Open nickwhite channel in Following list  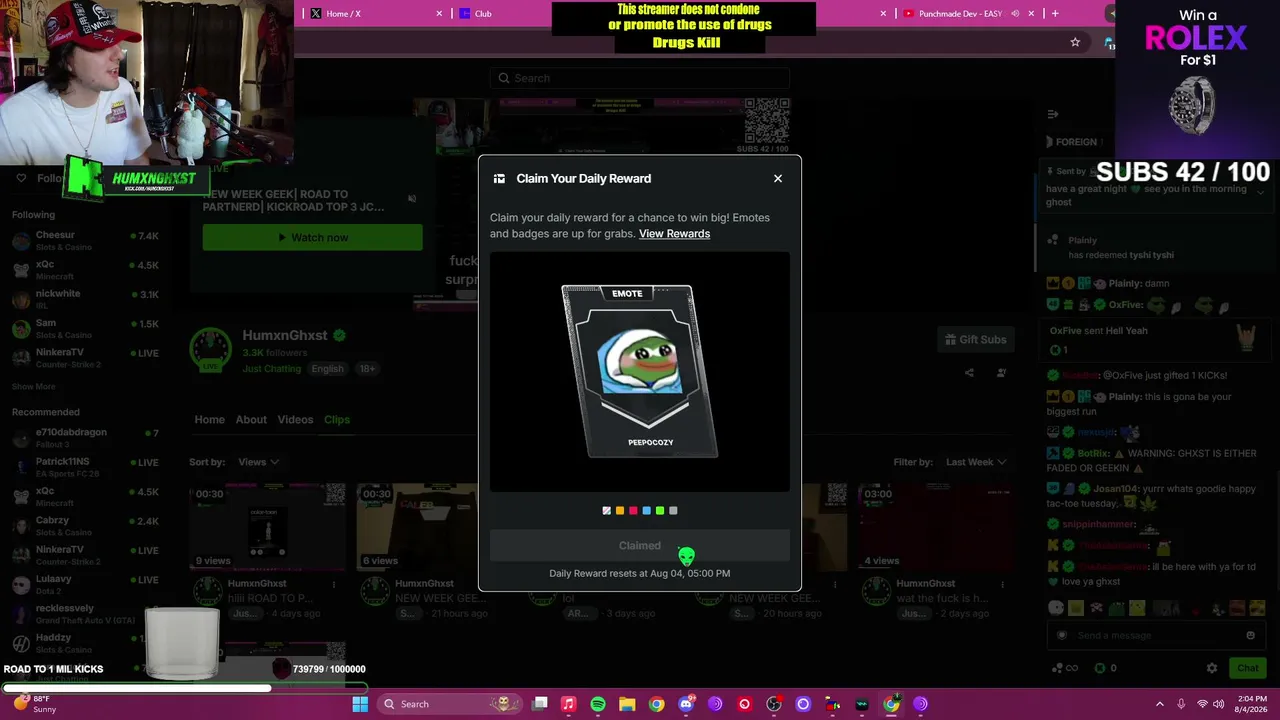(85, 299)
